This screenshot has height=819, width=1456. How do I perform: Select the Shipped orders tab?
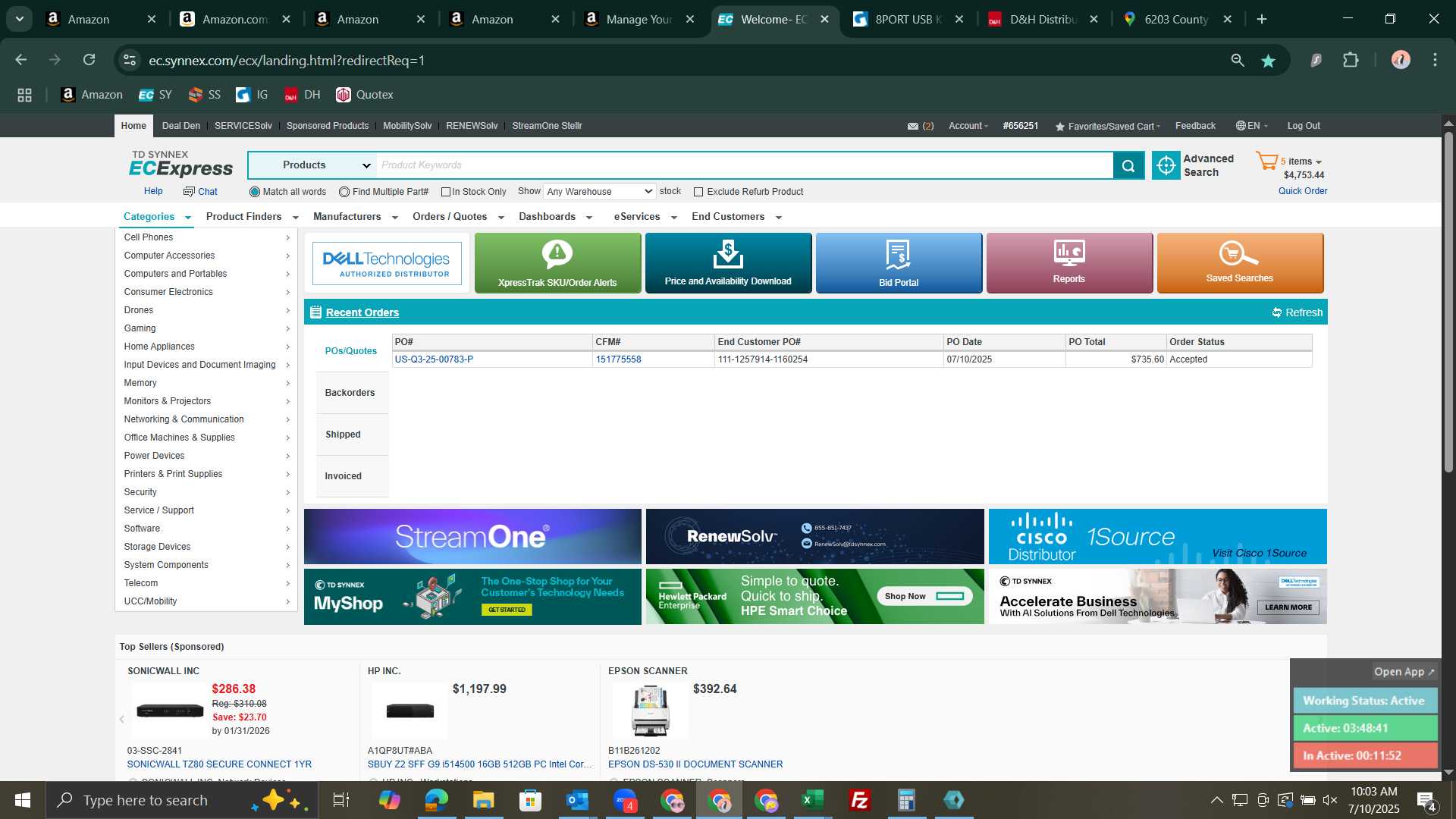(x=352, y=435)
